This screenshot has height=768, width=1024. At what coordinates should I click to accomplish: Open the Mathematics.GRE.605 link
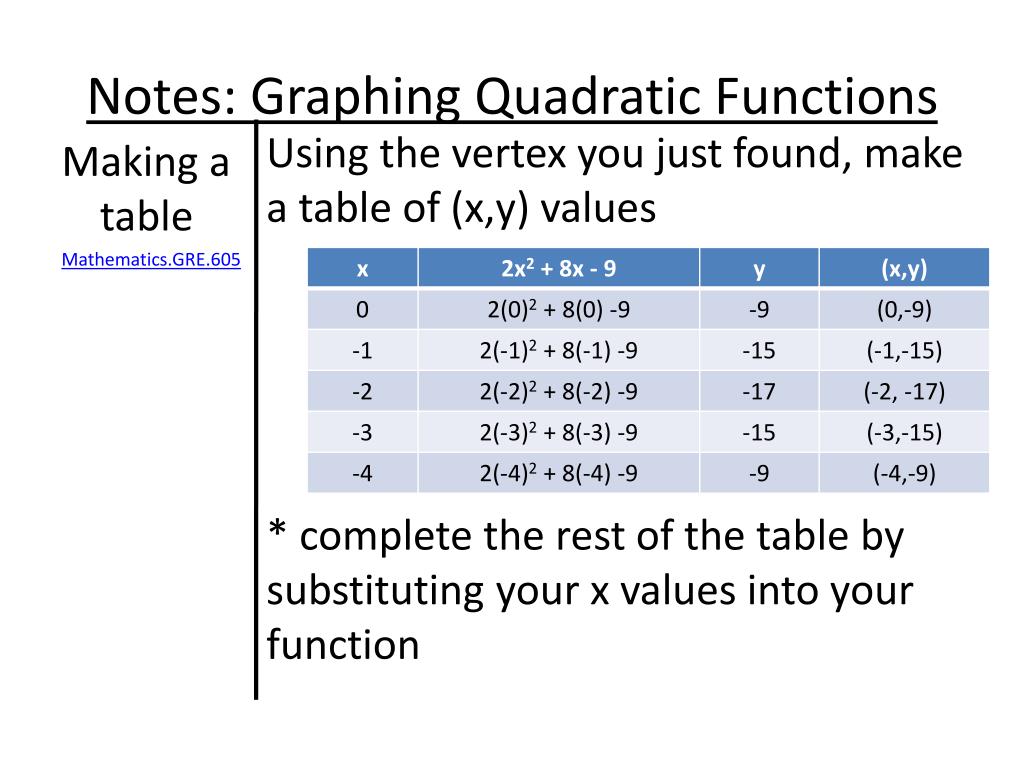pyautogui.click(x=151, y=260)
